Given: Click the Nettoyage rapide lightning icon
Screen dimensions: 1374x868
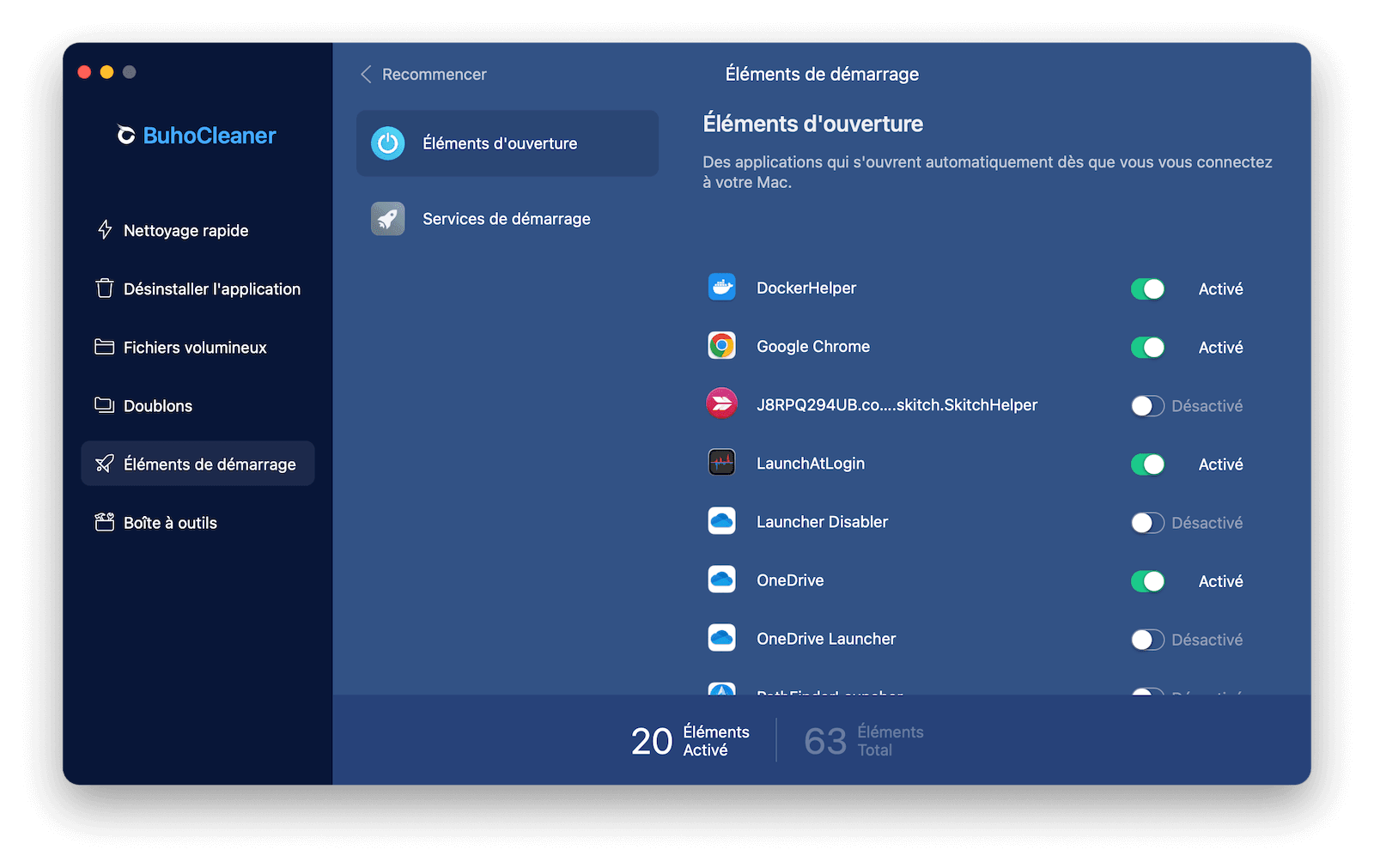Looking at the screenshot, I should pos(105,230).
